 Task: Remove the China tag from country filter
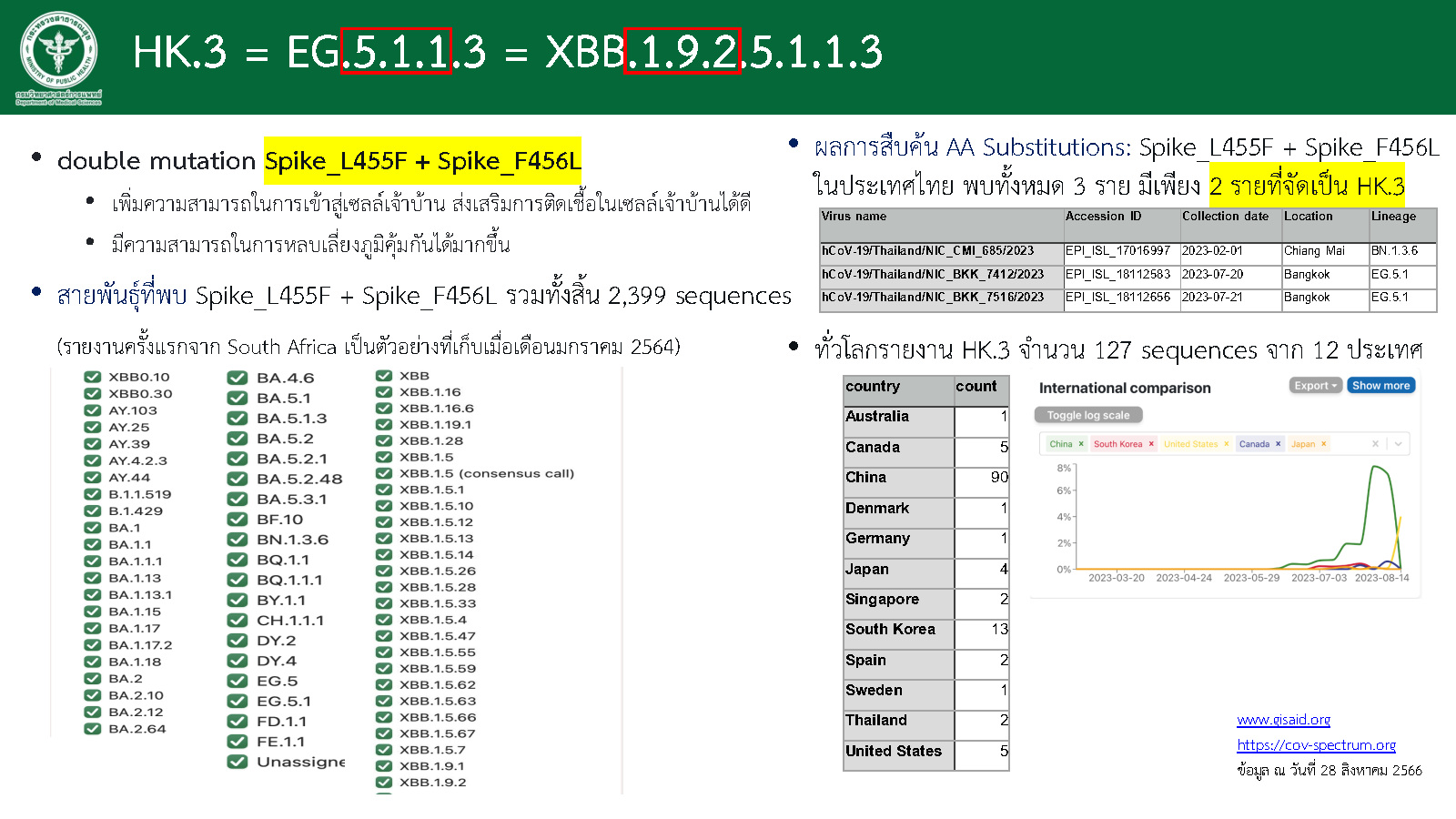[1081, 444]
